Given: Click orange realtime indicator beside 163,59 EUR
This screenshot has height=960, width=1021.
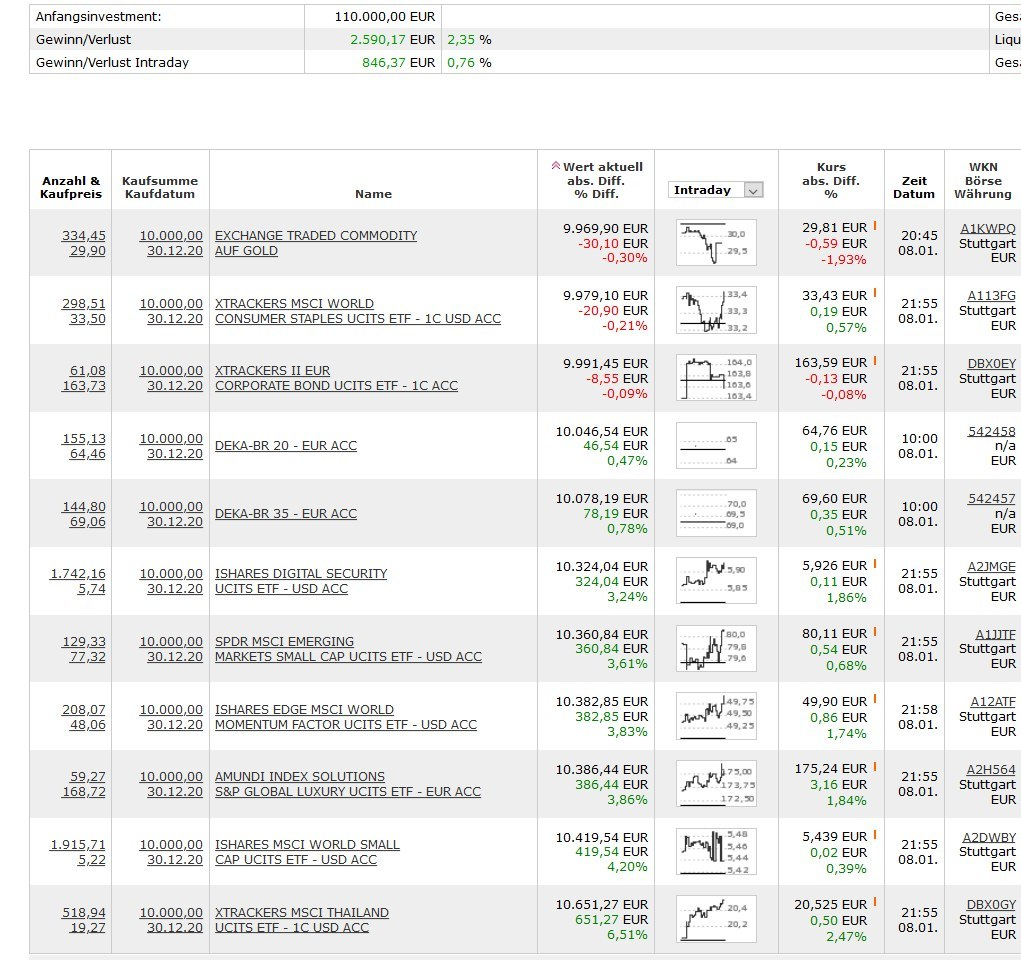Looking at the screenshot, I should coord(874,360).
